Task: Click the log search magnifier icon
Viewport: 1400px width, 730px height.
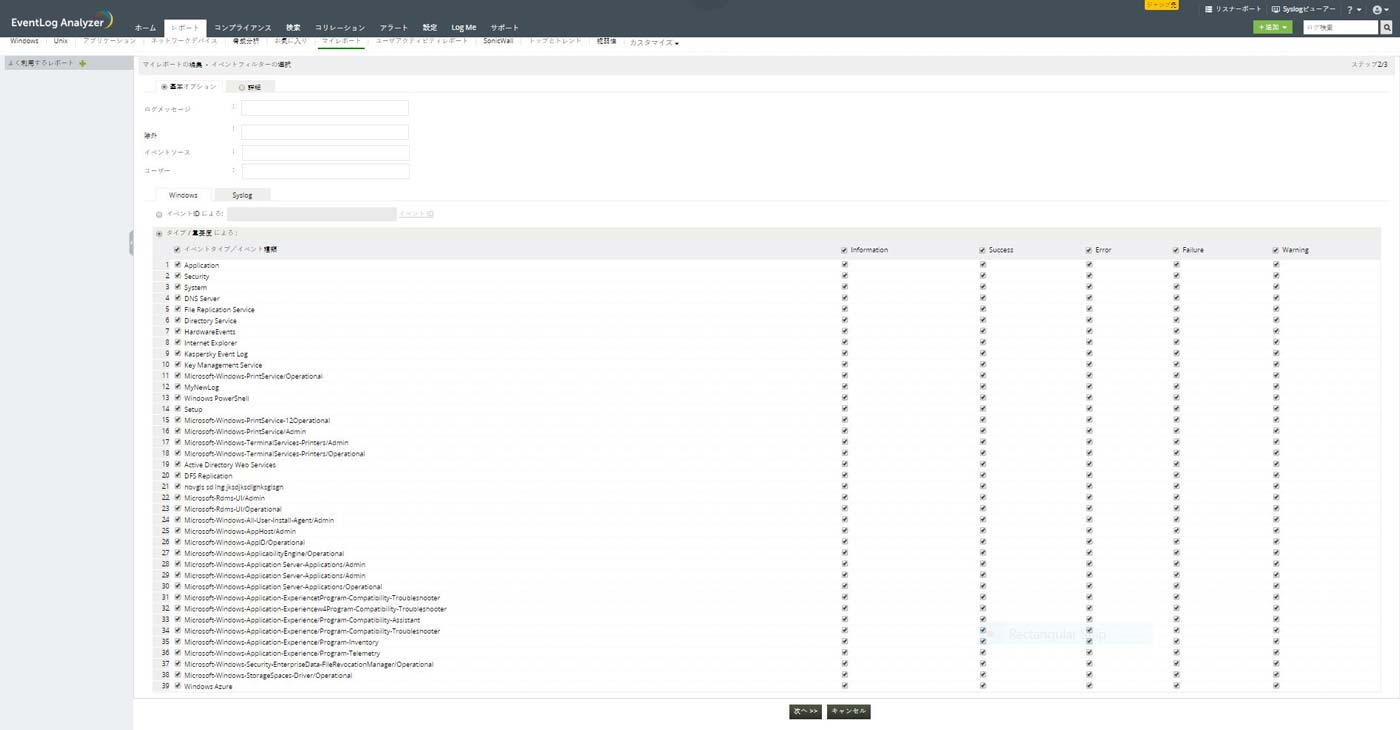Action: click(1386, 28)
